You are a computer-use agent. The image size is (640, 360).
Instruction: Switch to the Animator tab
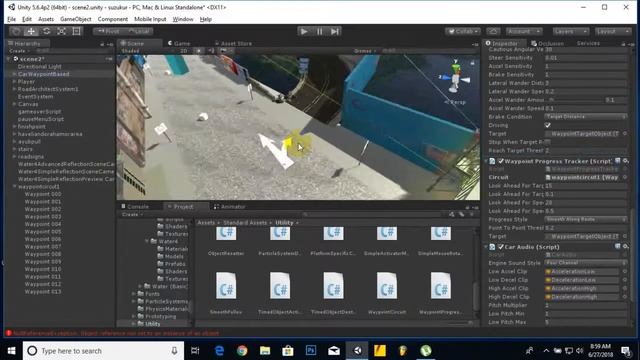230,207
